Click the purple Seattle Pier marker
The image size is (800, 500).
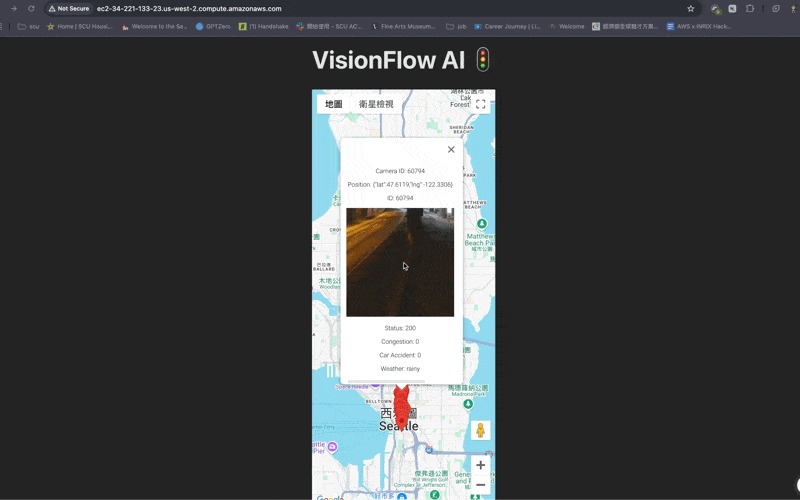pos(332,447)
